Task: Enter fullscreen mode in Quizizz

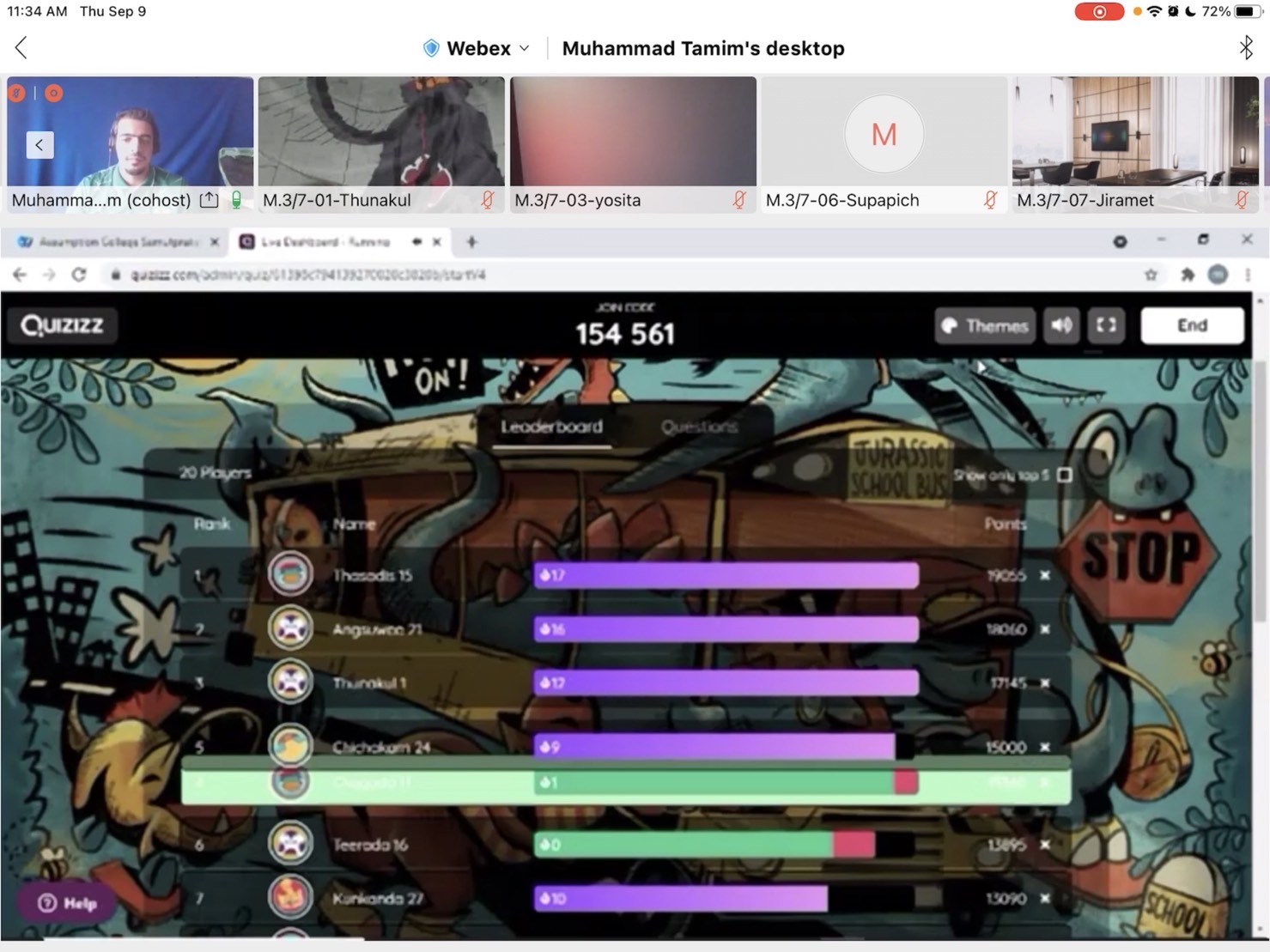Action: (1107, 325)
